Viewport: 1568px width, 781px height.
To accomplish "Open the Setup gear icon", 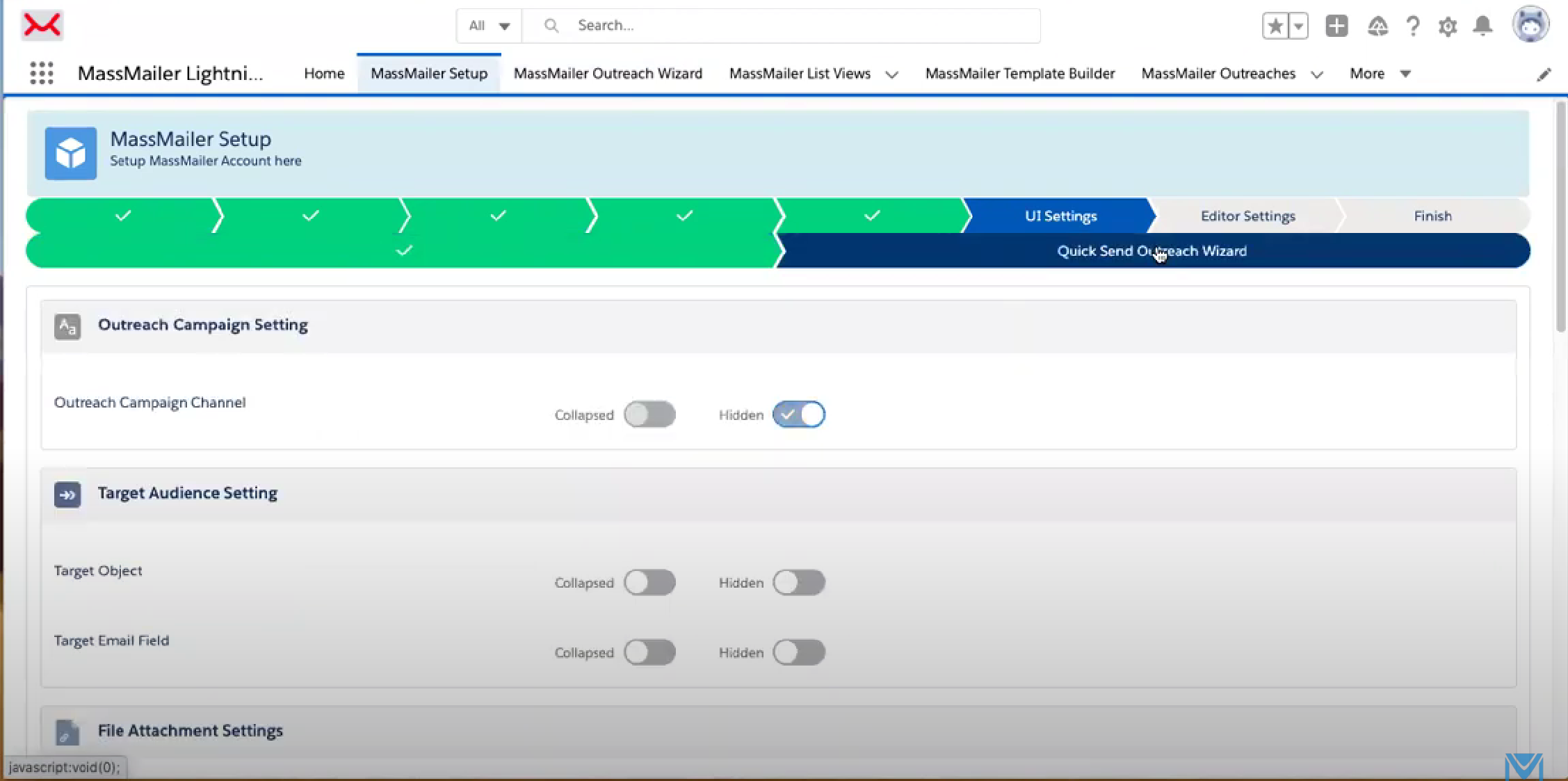I will pos(1448,26).
